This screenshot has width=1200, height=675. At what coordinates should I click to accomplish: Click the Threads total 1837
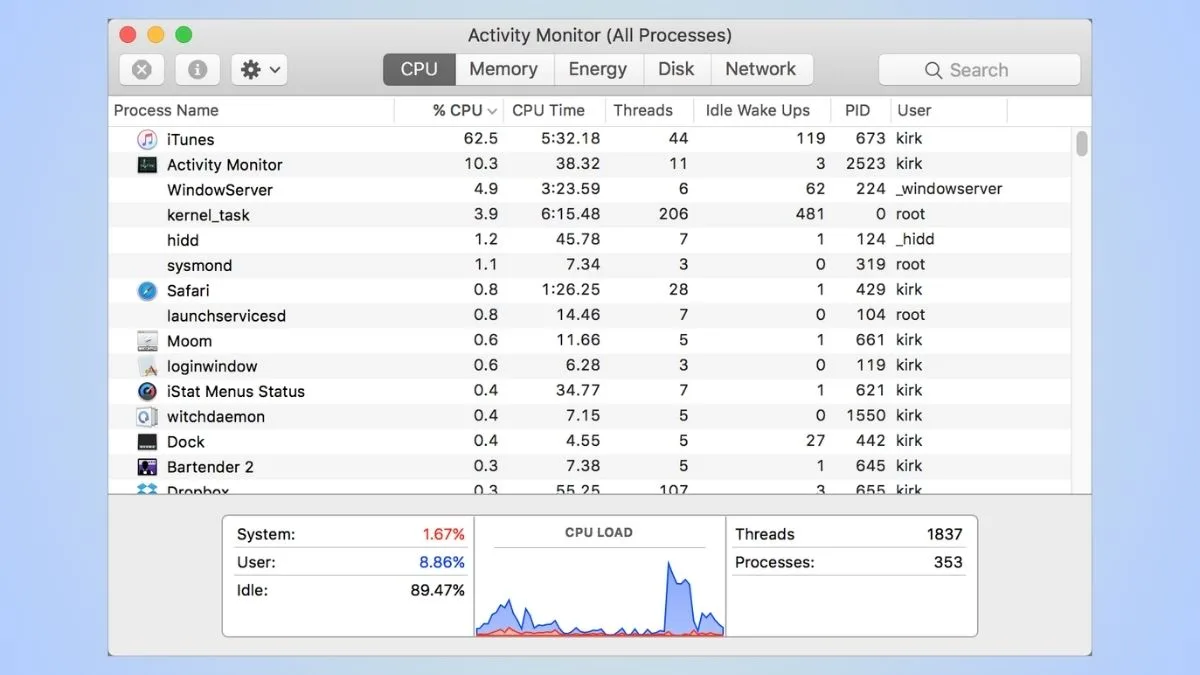[944, 534]
